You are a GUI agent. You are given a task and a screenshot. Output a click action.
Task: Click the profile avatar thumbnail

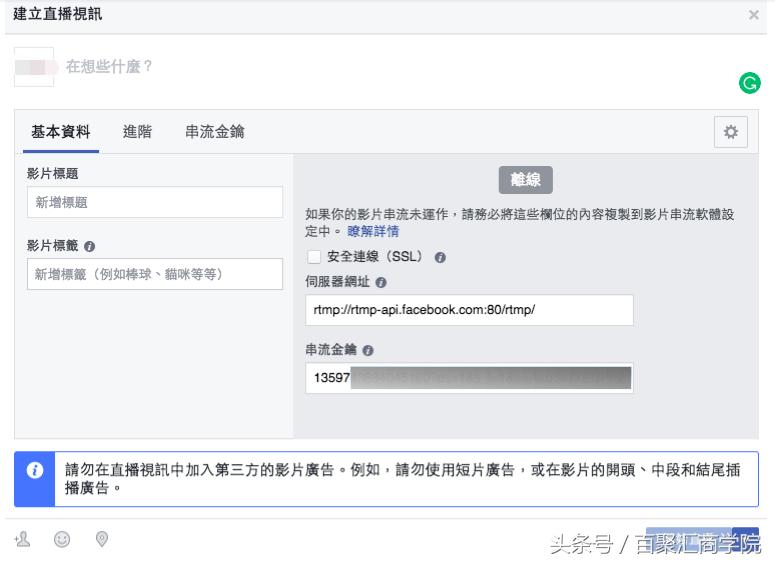coord(34,67)
